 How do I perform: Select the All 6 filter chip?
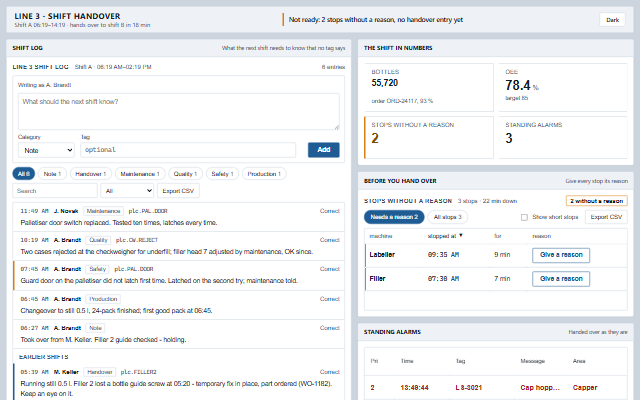tap(24, 174)
